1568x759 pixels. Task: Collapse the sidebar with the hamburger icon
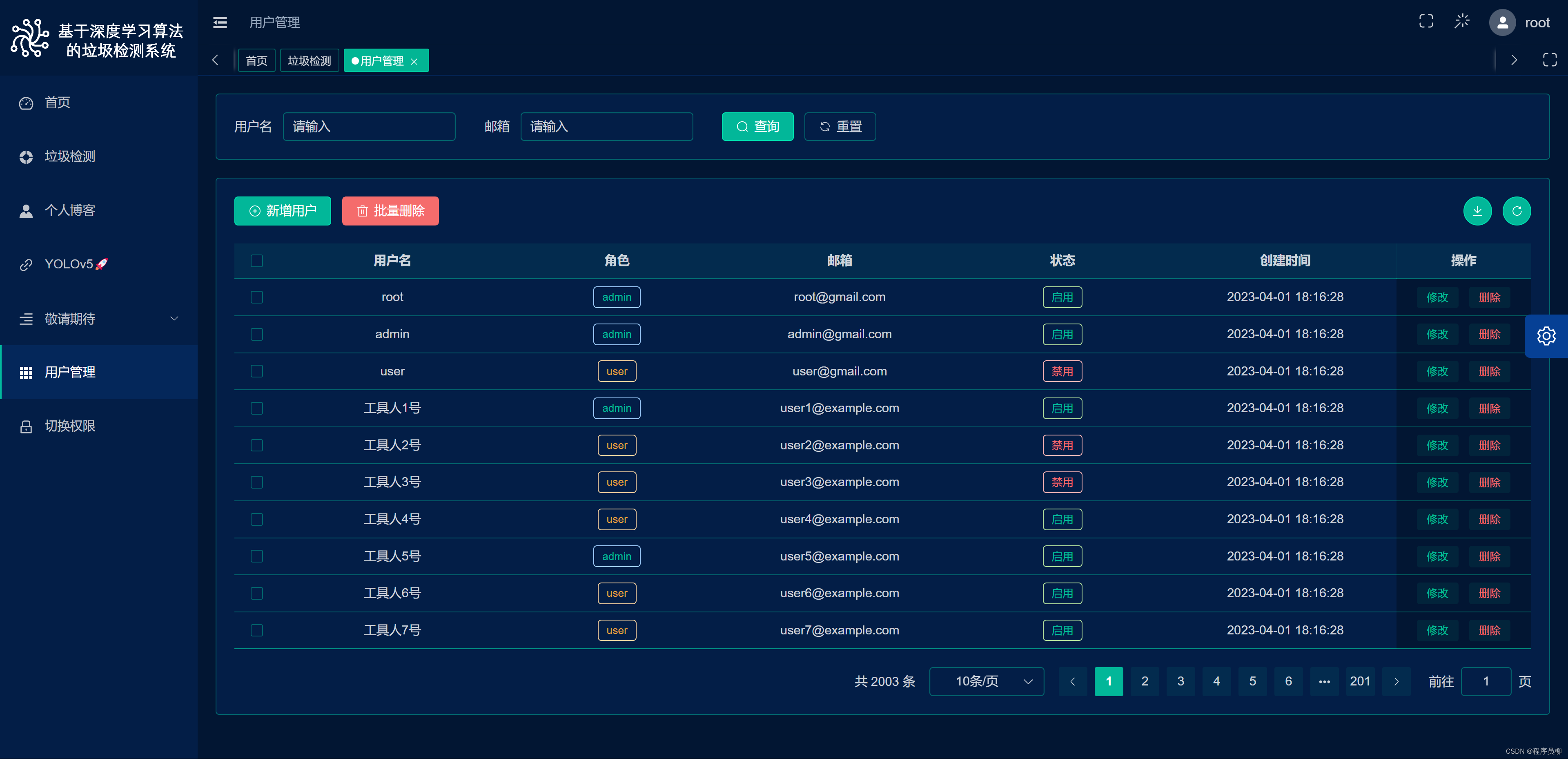coord(220,22)
